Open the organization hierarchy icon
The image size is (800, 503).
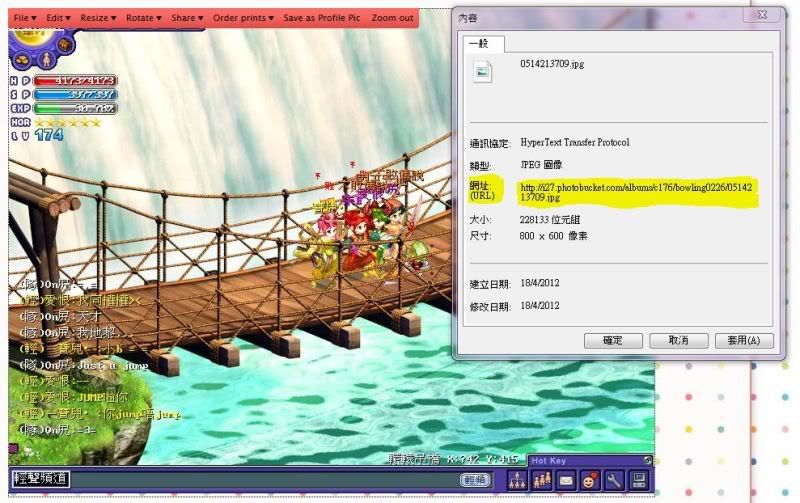[x=517, y=480]
